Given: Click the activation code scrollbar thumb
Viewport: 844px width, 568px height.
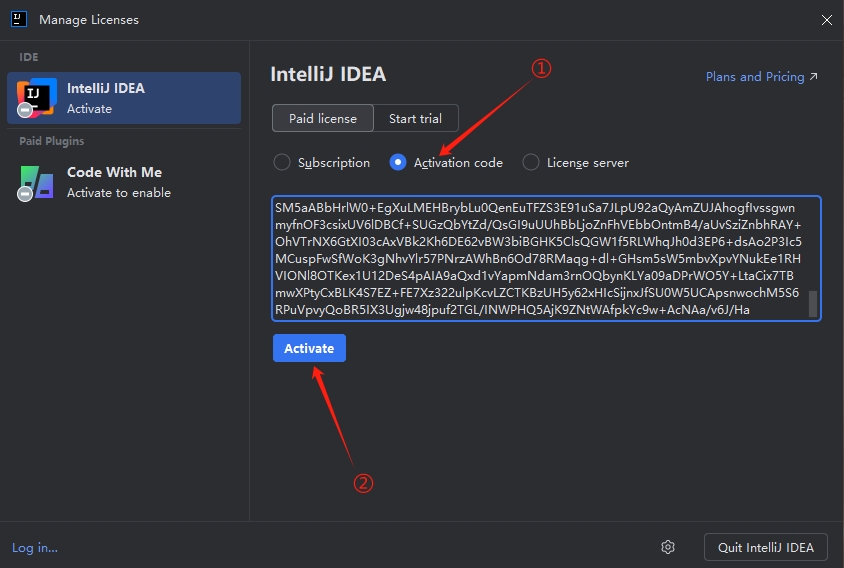Looking at the screenshot, I should click(x=812, y=302).
